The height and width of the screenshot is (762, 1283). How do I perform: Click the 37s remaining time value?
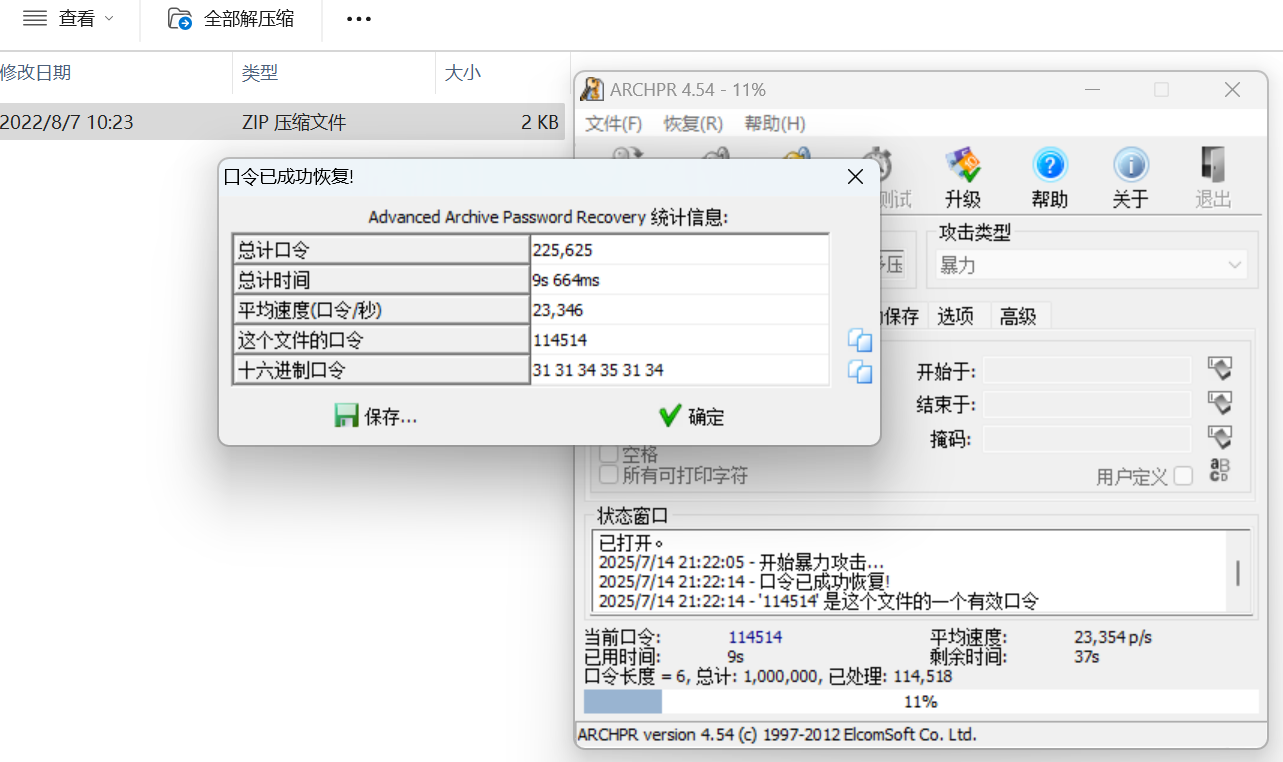click(1086, 657)
